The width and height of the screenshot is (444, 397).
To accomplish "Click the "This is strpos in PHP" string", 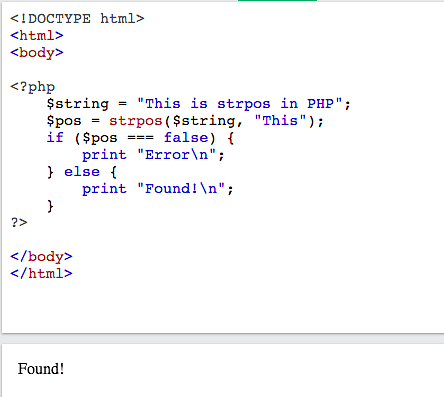I will click(240, 104).
